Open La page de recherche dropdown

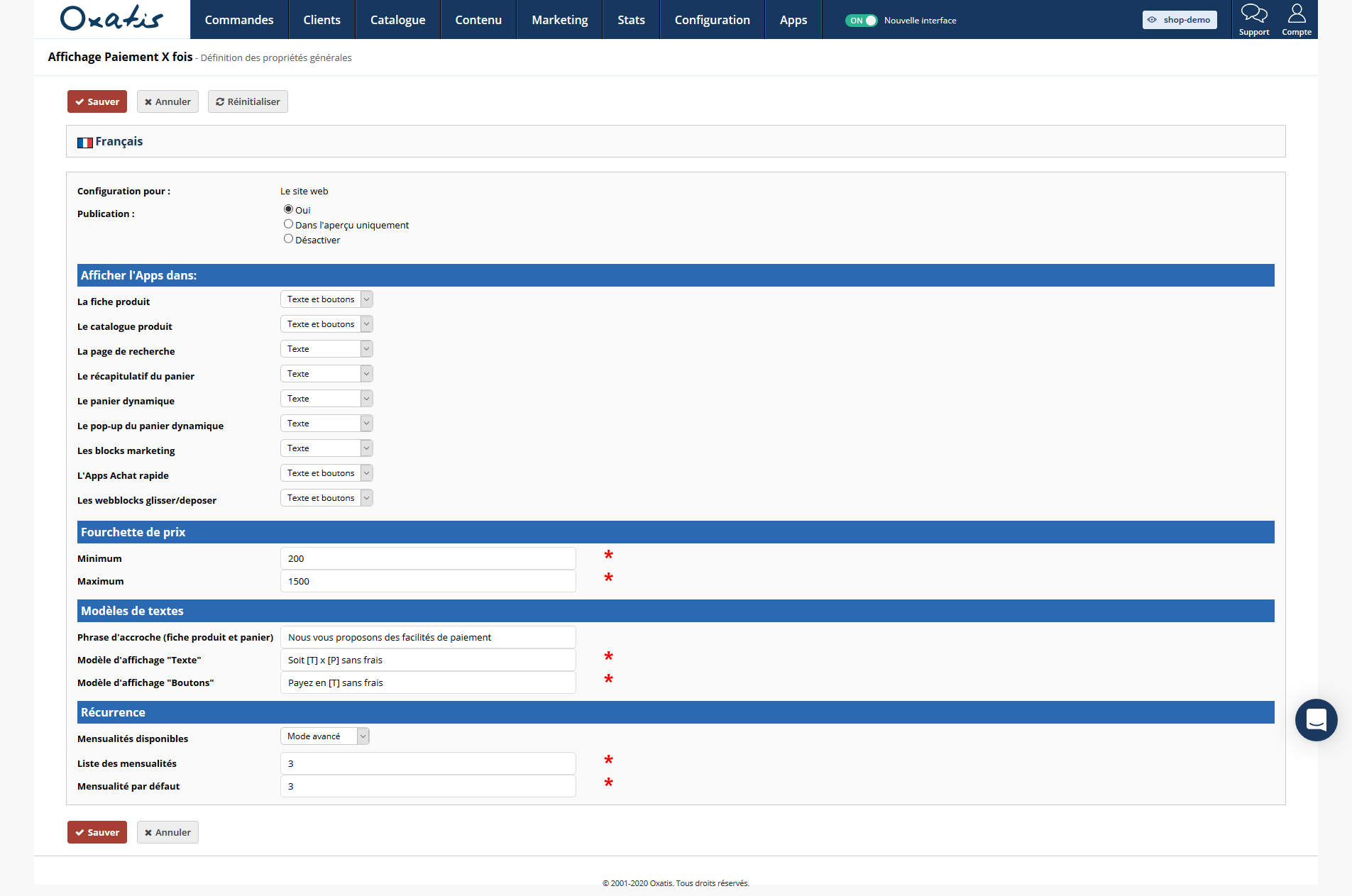pos(326,349)
